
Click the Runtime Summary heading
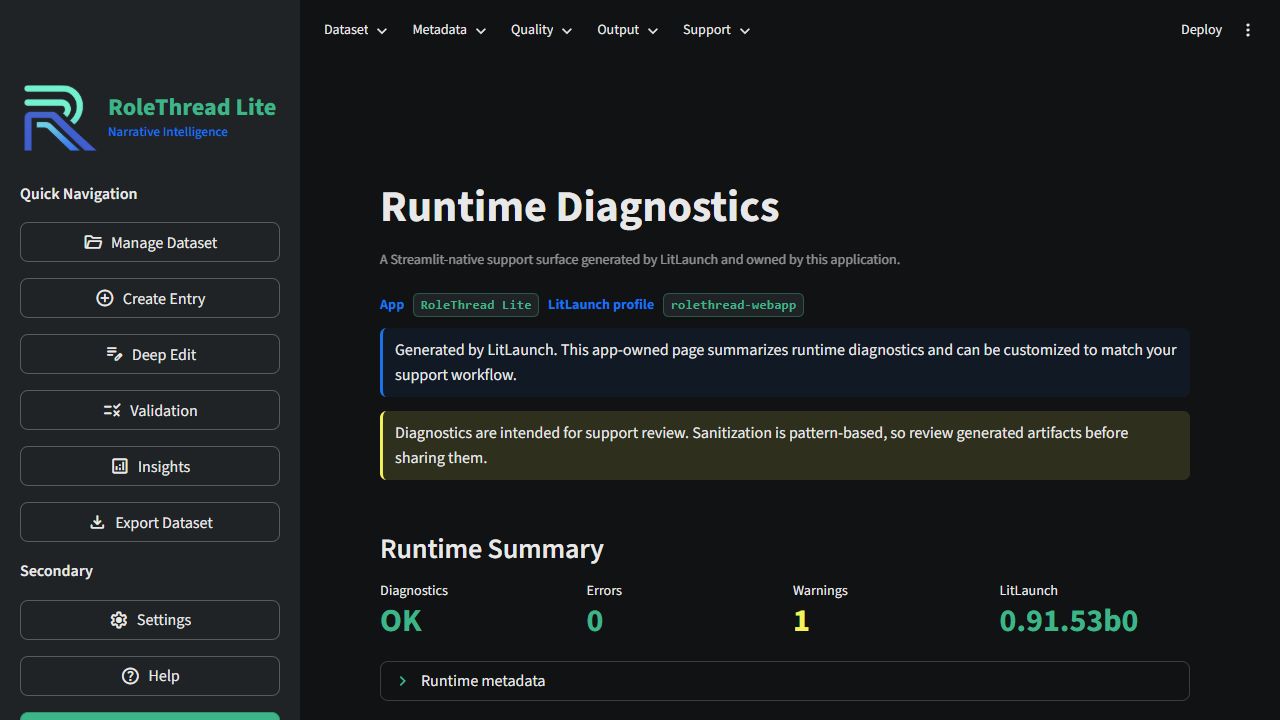coord(492,549)
